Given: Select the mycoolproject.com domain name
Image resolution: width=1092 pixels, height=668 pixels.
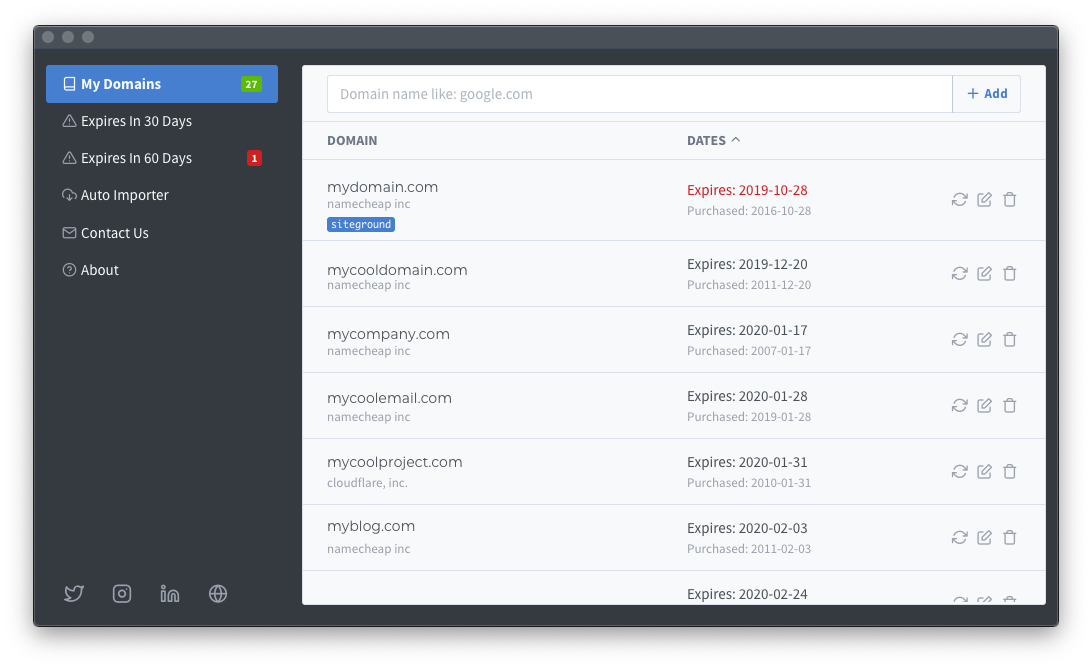Looking at the screenshot, I should 395,463.
